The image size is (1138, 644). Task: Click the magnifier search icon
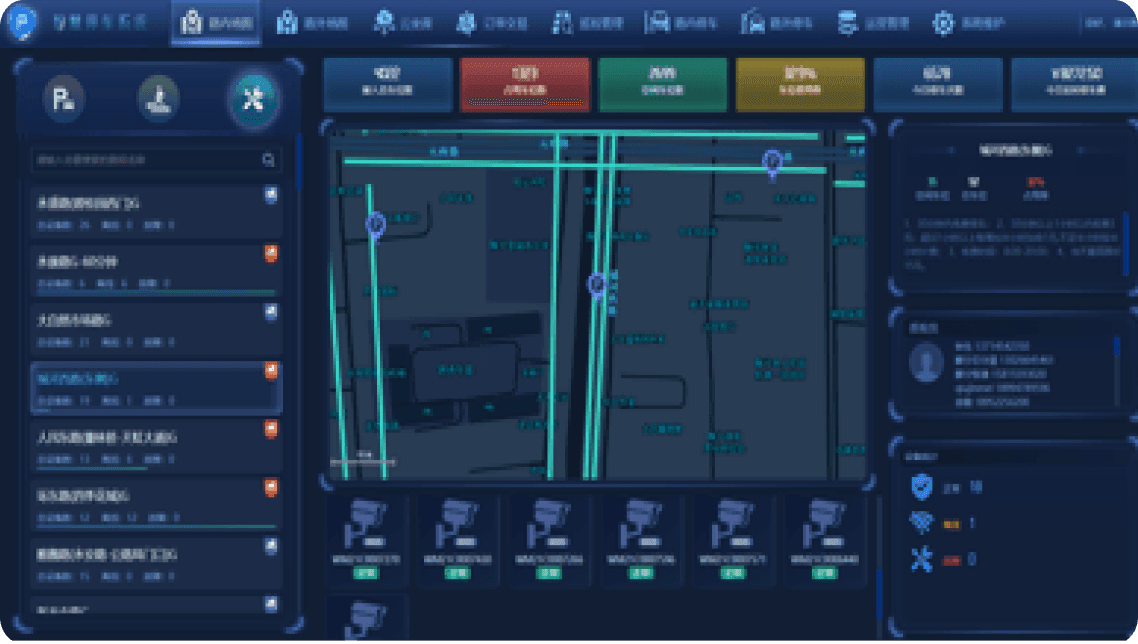(x=269, y=160)
